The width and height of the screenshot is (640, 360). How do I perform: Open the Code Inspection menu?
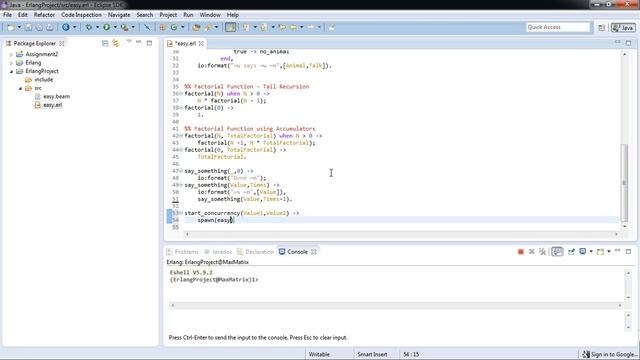pos(81,15)
